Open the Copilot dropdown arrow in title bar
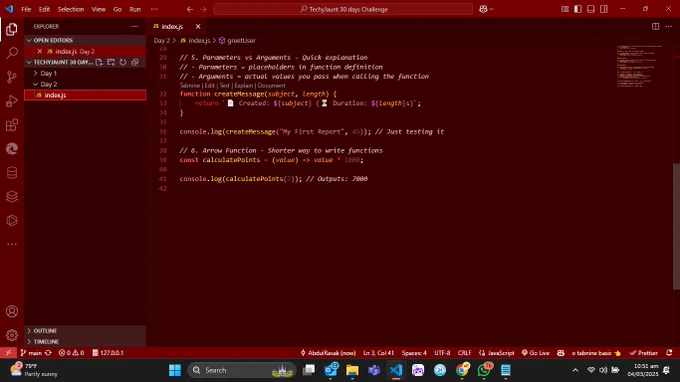Viewport: 680px width, 382px height. click(491, 9)
